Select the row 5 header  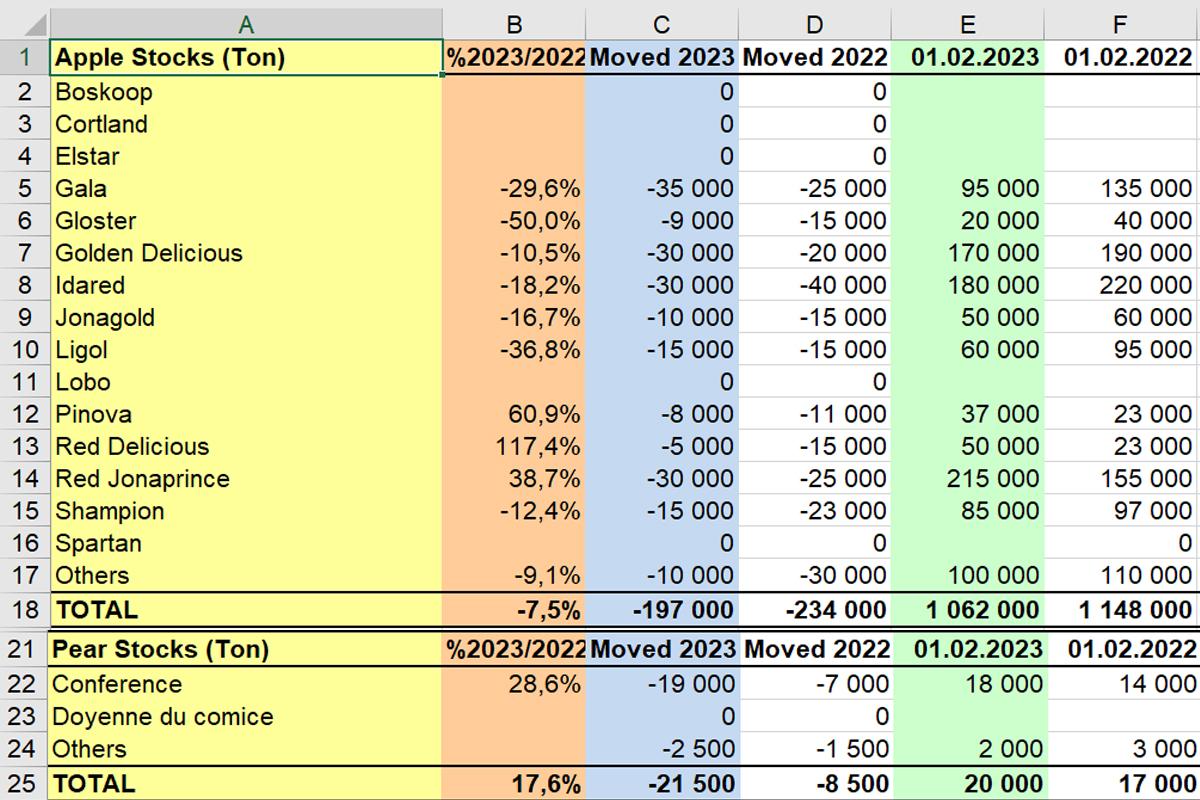(24, 189)
